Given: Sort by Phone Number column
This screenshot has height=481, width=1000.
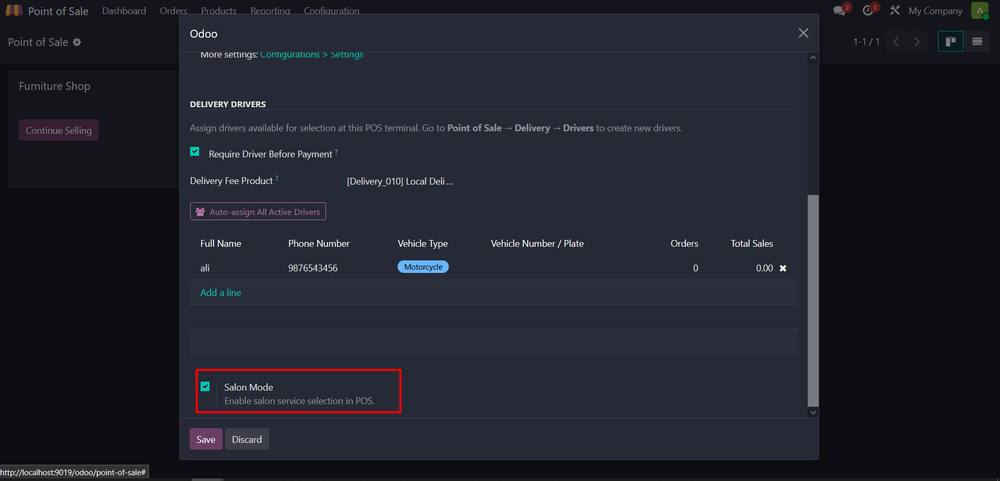Looking at the screenshot, I should point(319,244).
